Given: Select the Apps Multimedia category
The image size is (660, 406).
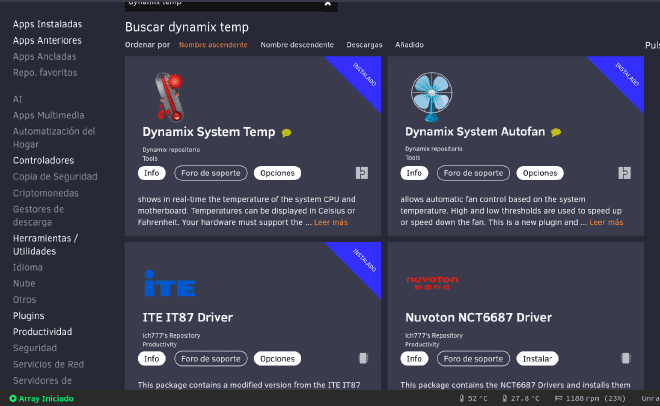Looking at the screenshot, I should tap(48, 115).
